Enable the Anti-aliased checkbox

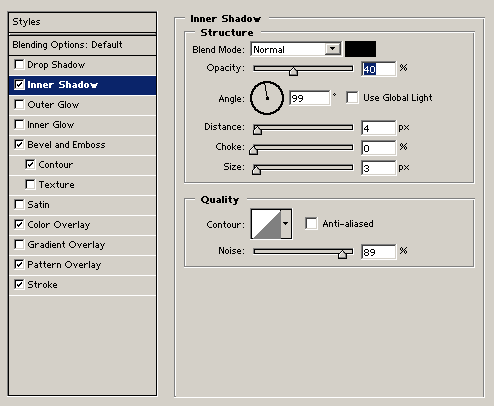(x=311, y=223)
